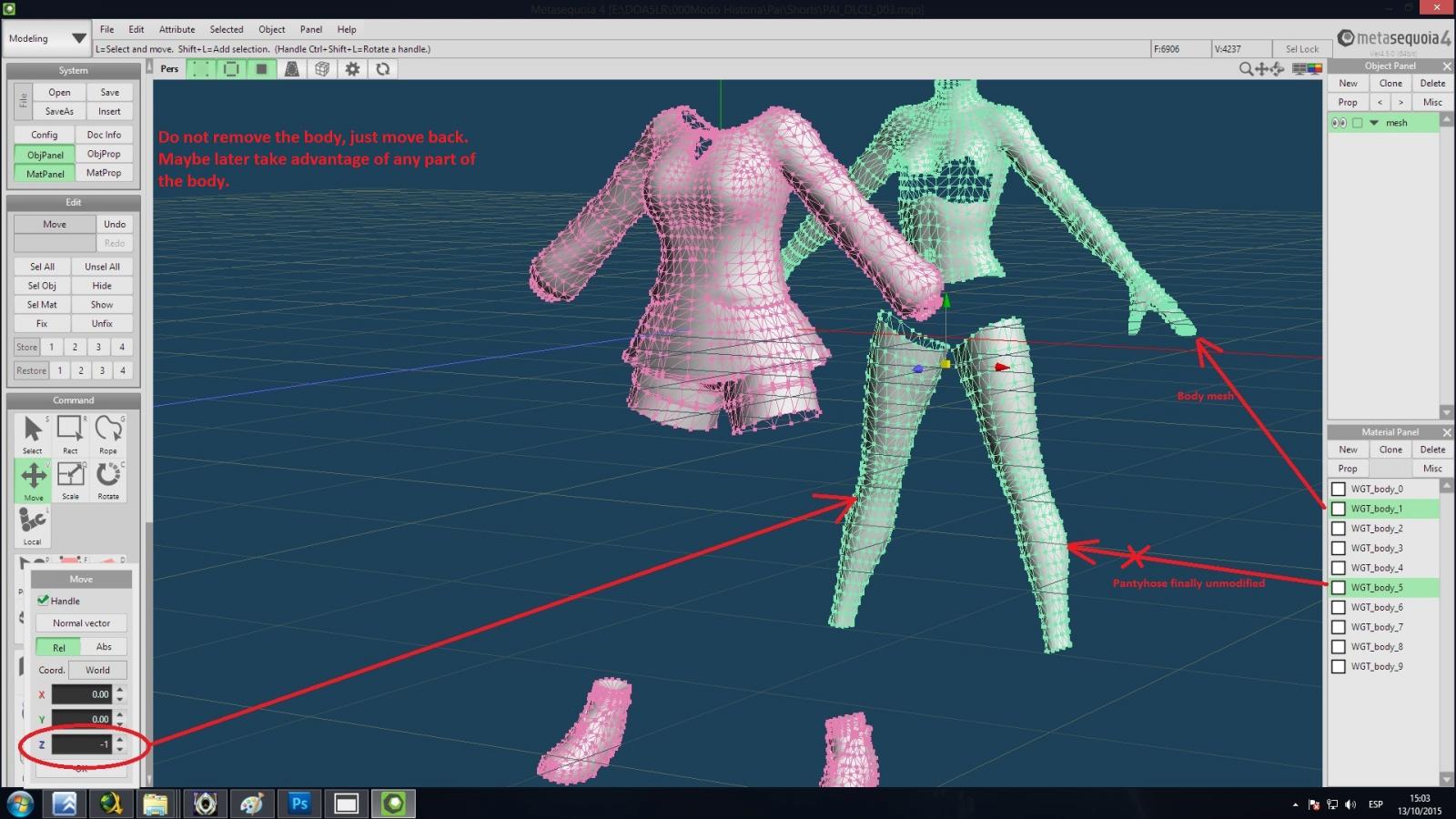
Task: Click the rotate view icon beside pan
Action: pos(1277,69)
